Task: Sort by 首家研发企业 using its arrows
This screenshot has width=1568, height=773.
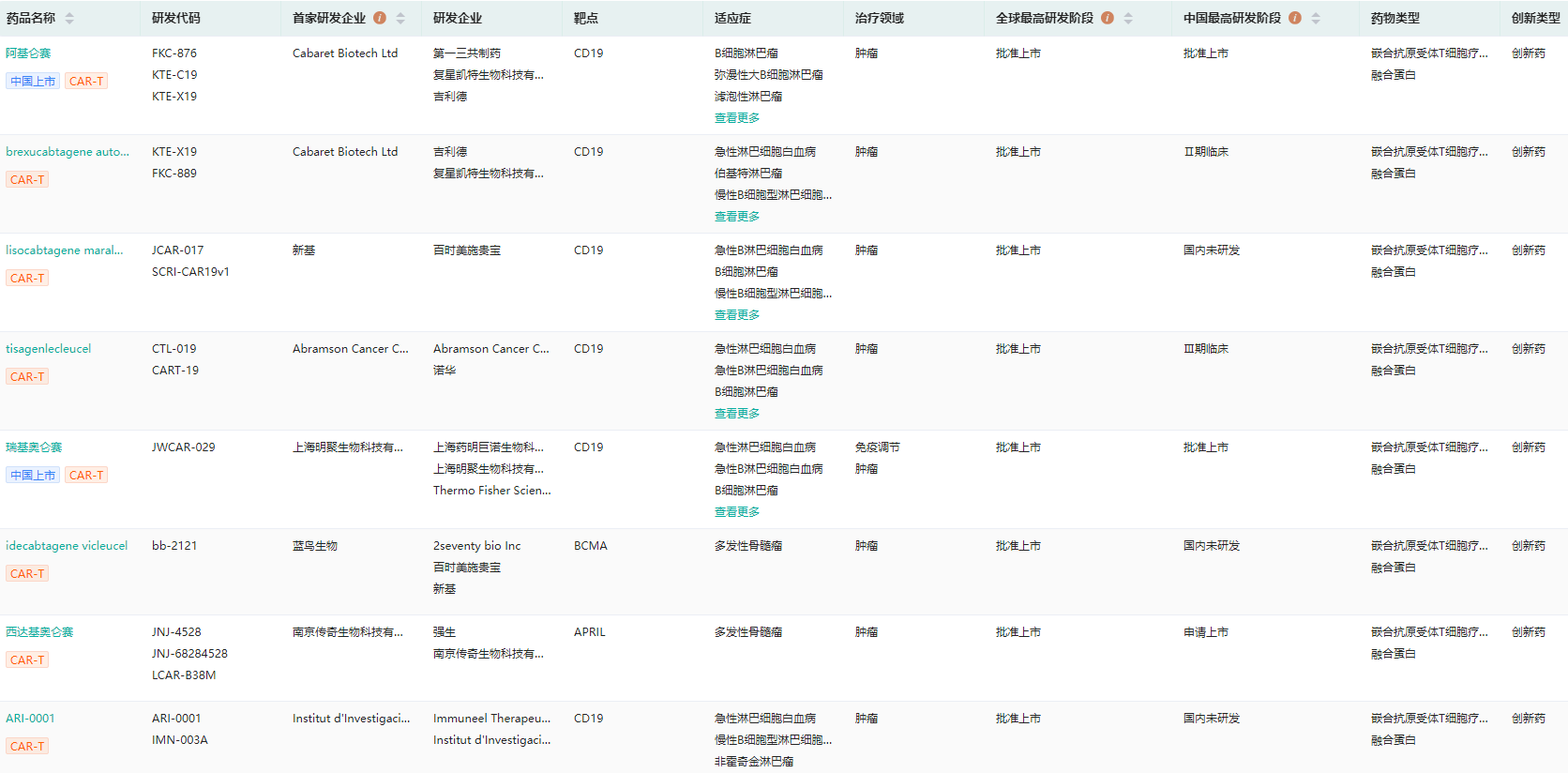Action: coord(400,19)
